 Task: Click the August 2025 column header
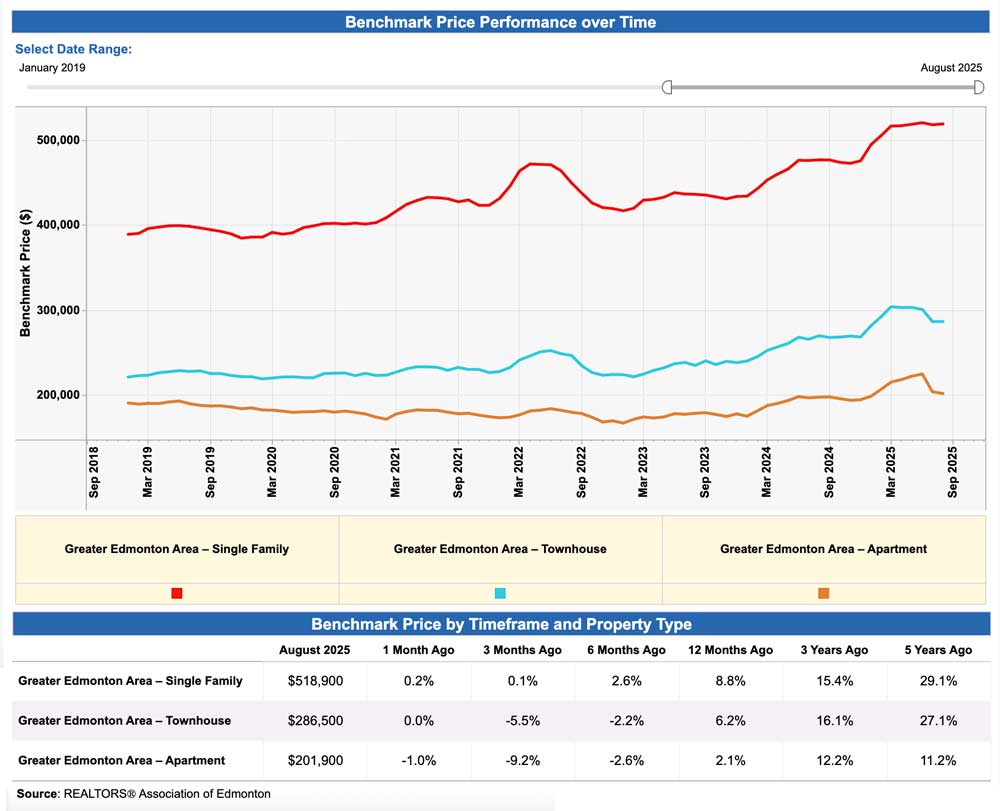(x=315, y=650)
